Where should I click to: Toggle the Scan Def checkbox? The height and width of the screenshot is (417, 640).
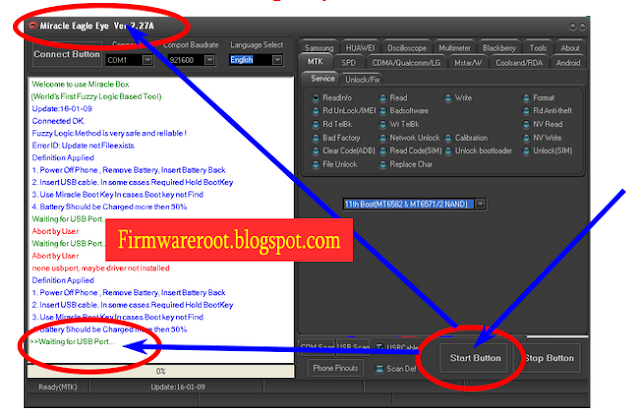380,369
